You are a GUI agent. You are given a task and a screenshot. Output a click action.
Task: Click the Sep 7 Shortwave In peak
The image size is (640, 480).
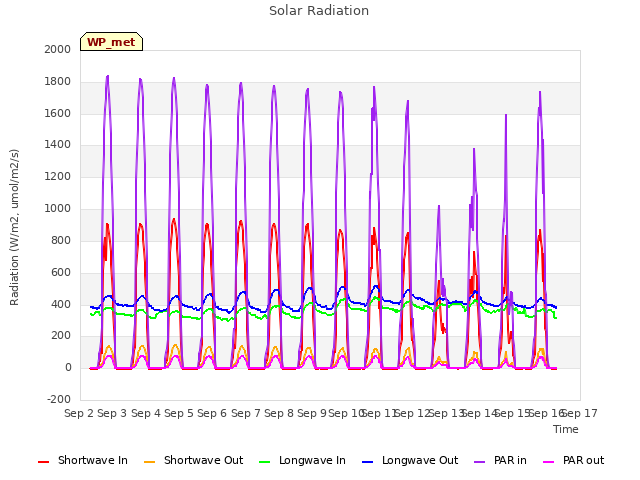point(241,222)
